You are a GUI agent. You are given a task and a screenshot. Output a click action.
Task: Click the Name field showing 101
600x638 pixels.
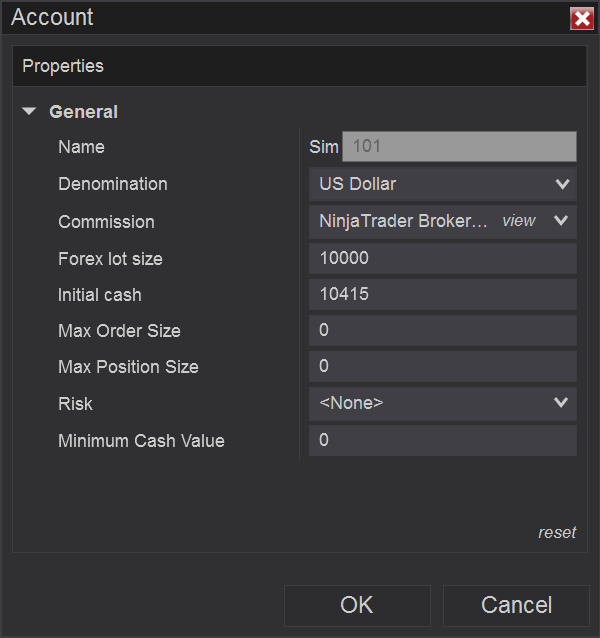(459, 147)
